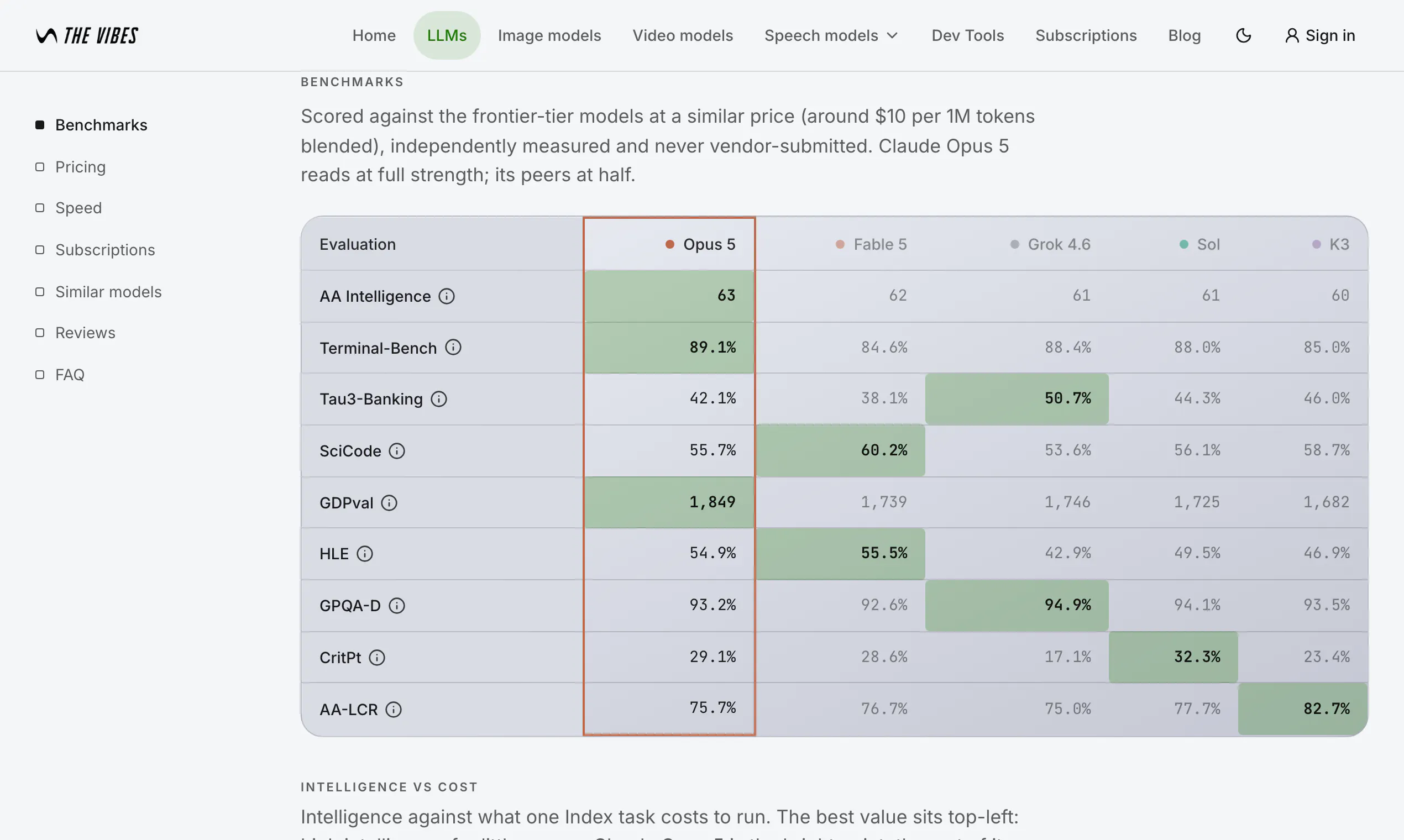The height and width of the screenshot is (840, 1404).
Task: Select the Sol column header
Action: [1173, 244]
